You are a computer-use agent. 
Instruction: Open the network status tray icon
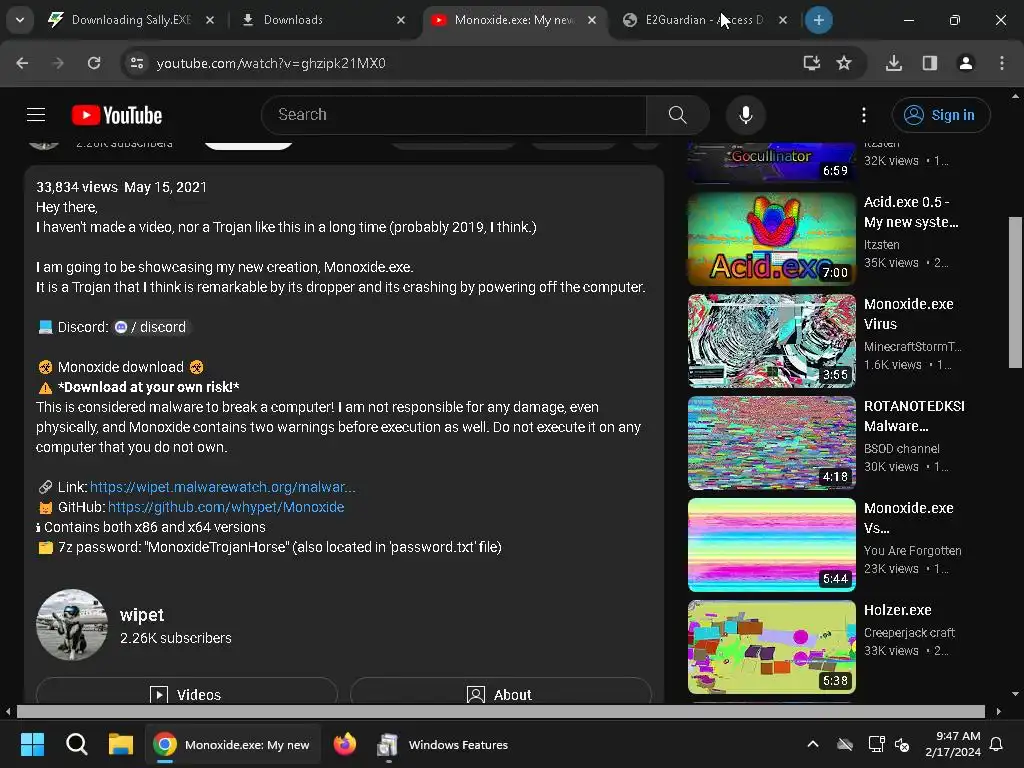875,744
